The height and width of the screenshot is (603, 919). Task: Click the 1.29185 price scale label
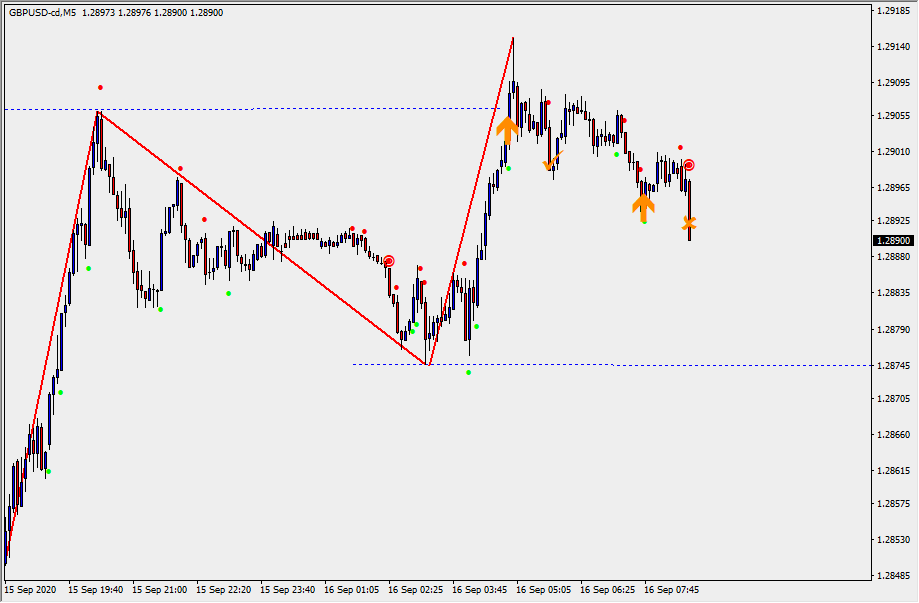pyautogui.click(x=892, y=11)
